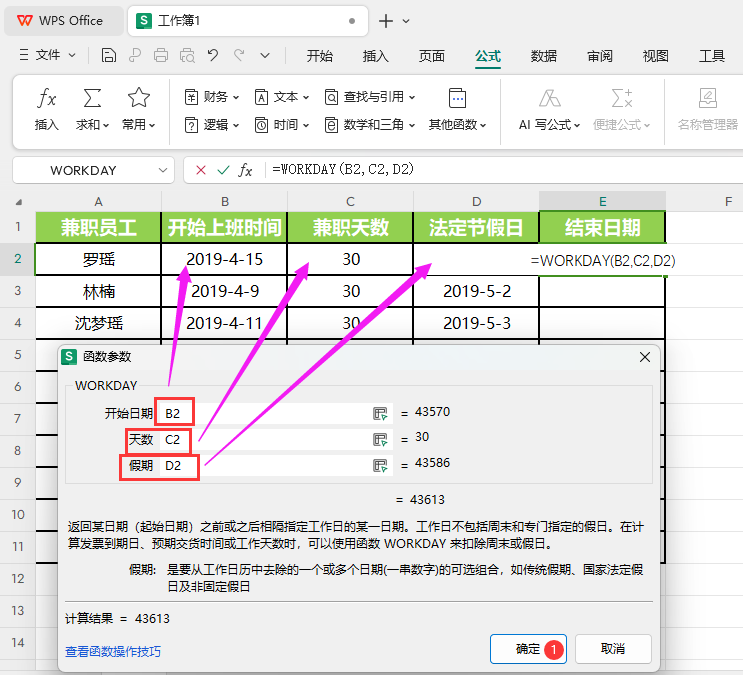The image size is (743, 675).
Task: Click cell containing 2019-5-3
Action: [477, 323]
